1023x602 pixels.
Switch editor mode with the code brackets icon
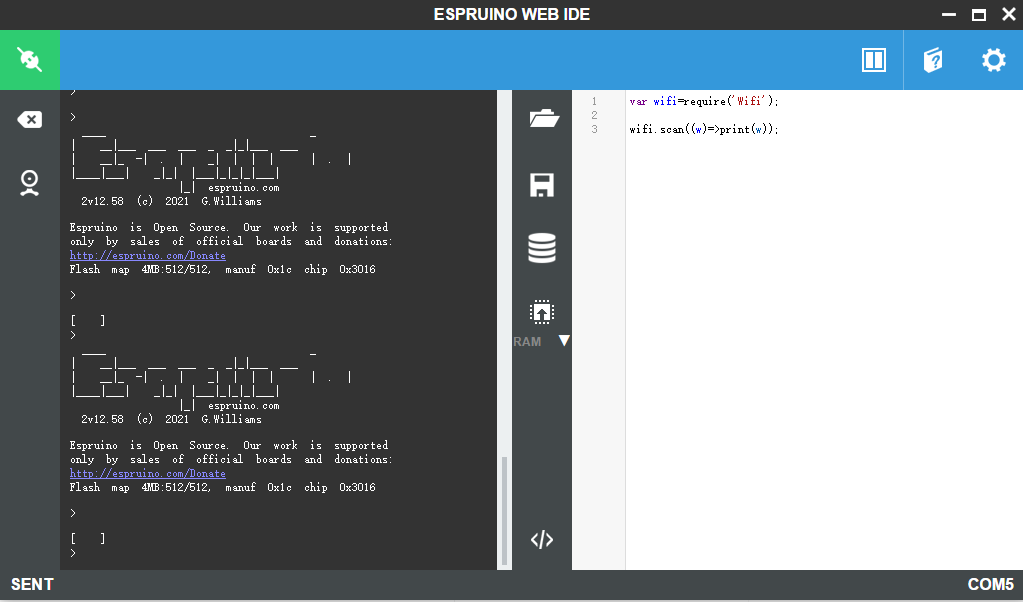tap(542, 539)
